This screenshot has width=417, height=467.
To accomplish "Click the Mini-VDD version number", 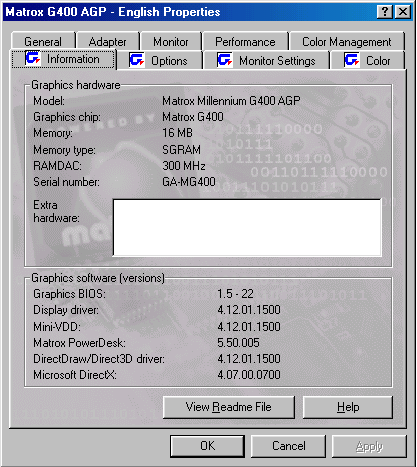I will (249, 326).
